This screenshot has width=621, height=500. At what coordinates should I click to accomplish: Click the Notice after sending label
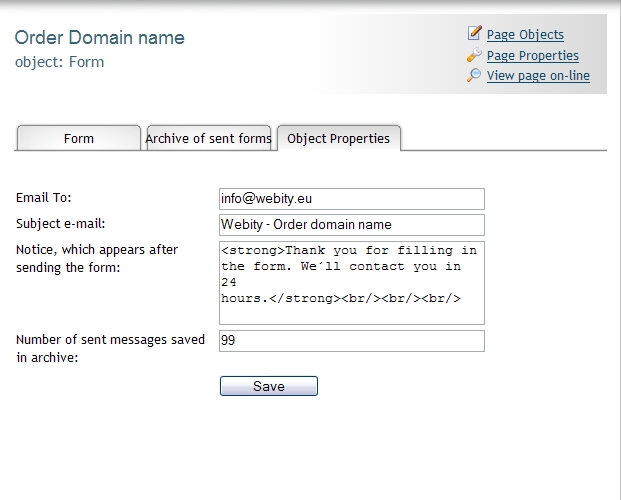(97, 258)
